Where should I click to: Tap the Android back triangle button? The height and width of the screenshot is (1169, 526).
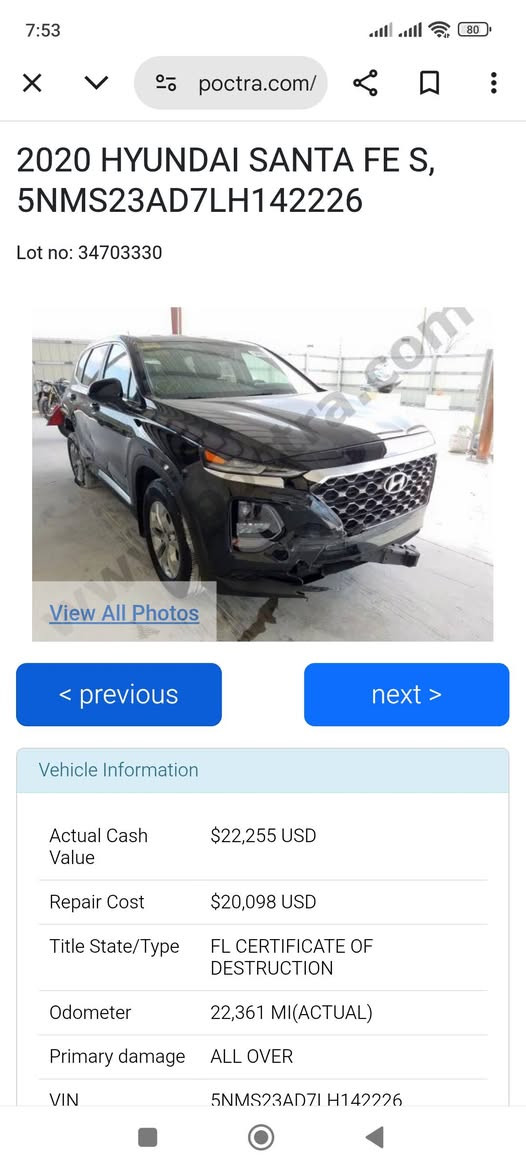click(x=375, y=1137)
